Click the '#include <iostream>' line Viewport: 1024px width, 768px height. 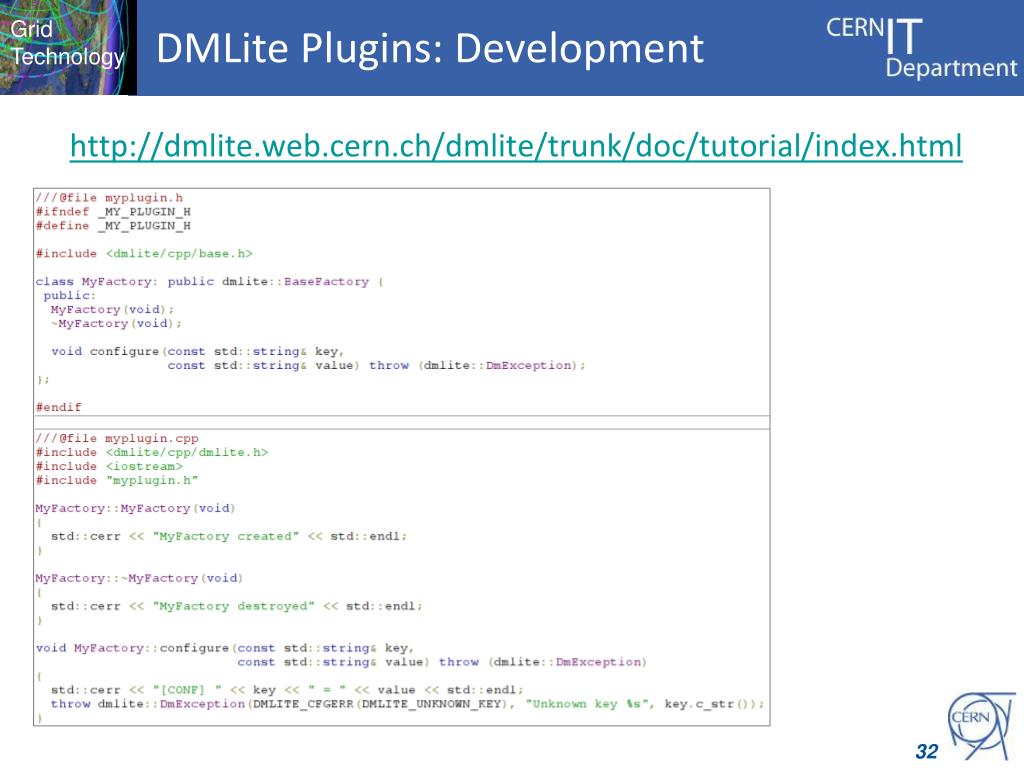click(x=109, y=466)
